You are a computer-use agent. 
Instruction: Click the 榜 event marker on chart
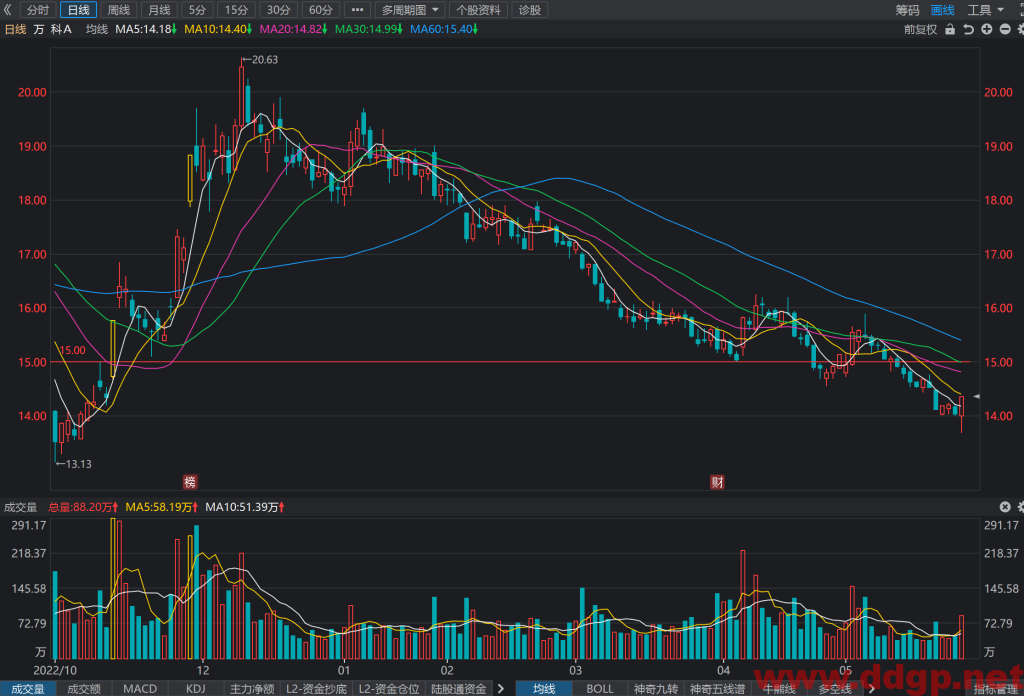point(190,482)
